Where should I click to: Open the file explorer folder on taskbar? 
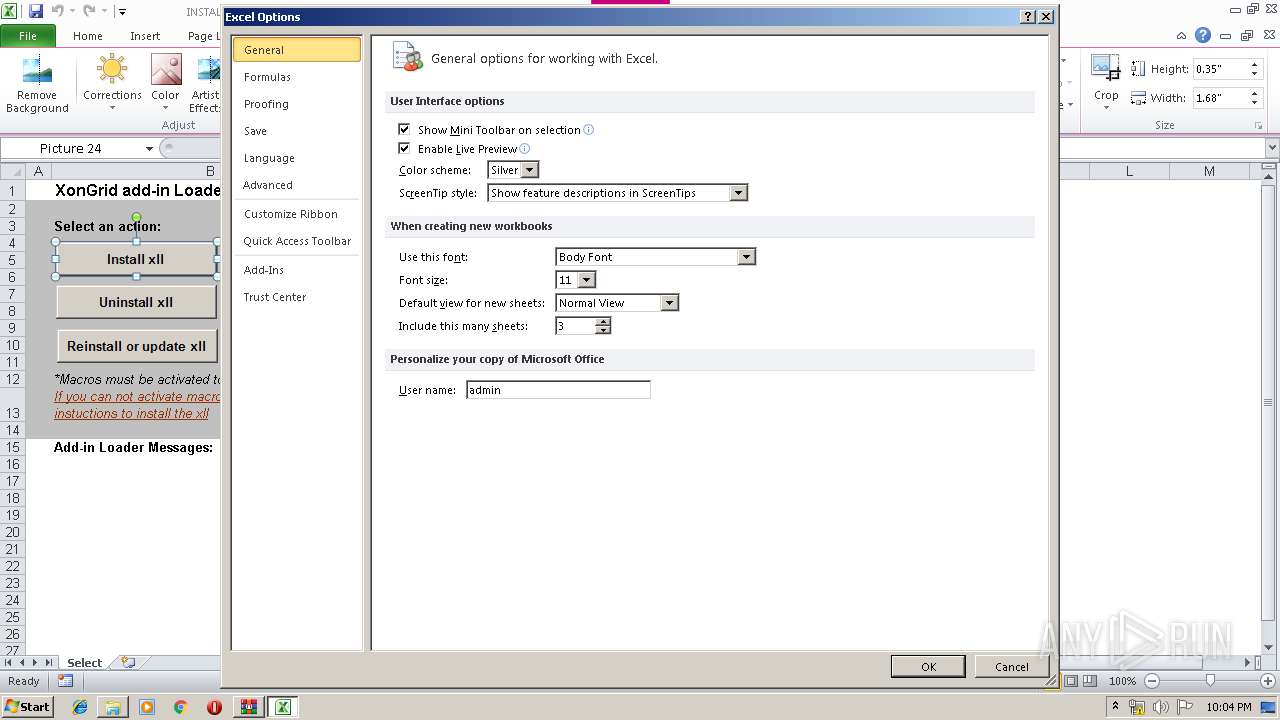(113, 707)
